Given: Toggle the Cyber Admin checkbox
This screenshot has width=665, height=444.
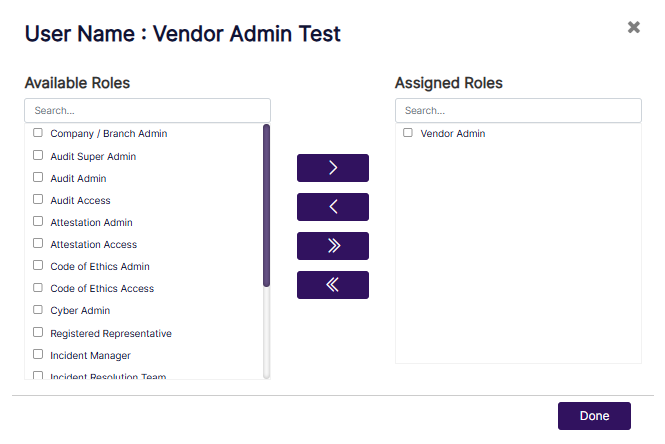Looking at the screenshot, I should click(x=38, y=310).
